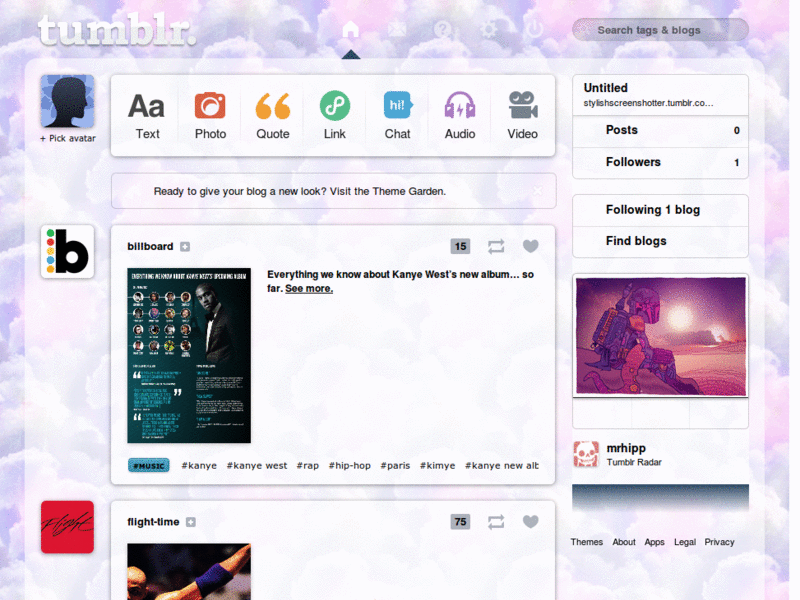Image resolution: width=800 pixels, height=600 pixels.
Task: Follow the See more link
Action: [309, 289]
